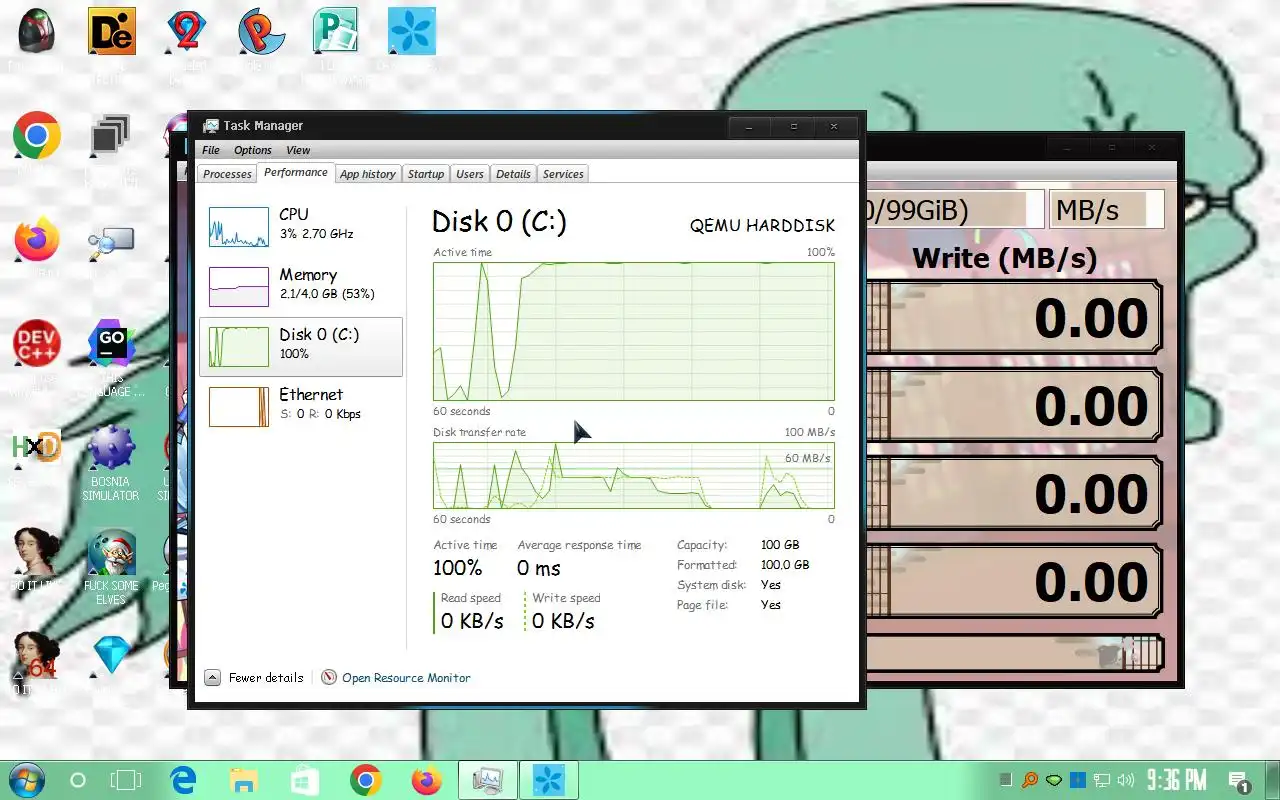Launch the red number 2 desktop shortcut

tap(186, 32)
